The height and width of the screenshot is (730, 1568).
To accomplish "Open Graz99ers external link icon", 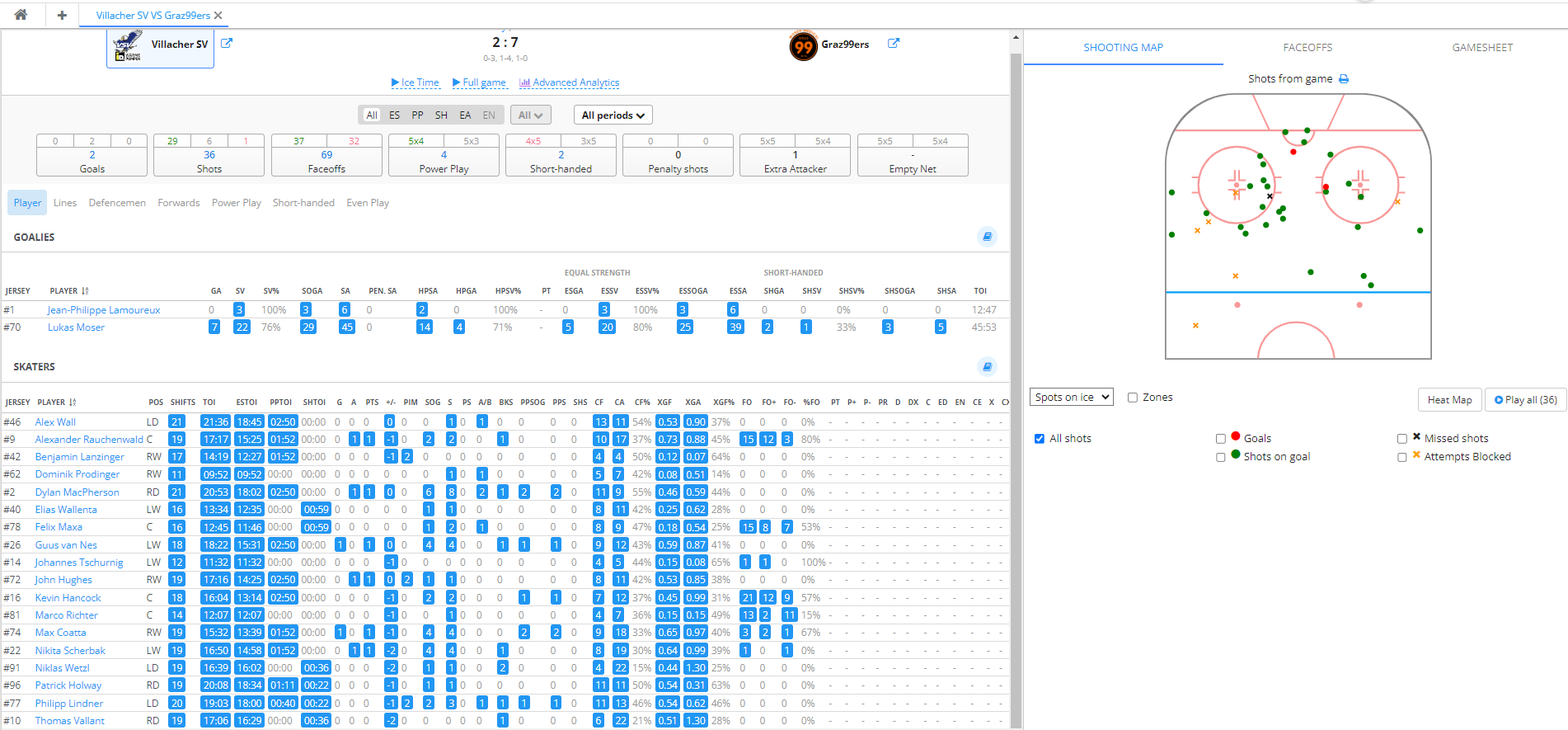I will click(x=893, y=44).
